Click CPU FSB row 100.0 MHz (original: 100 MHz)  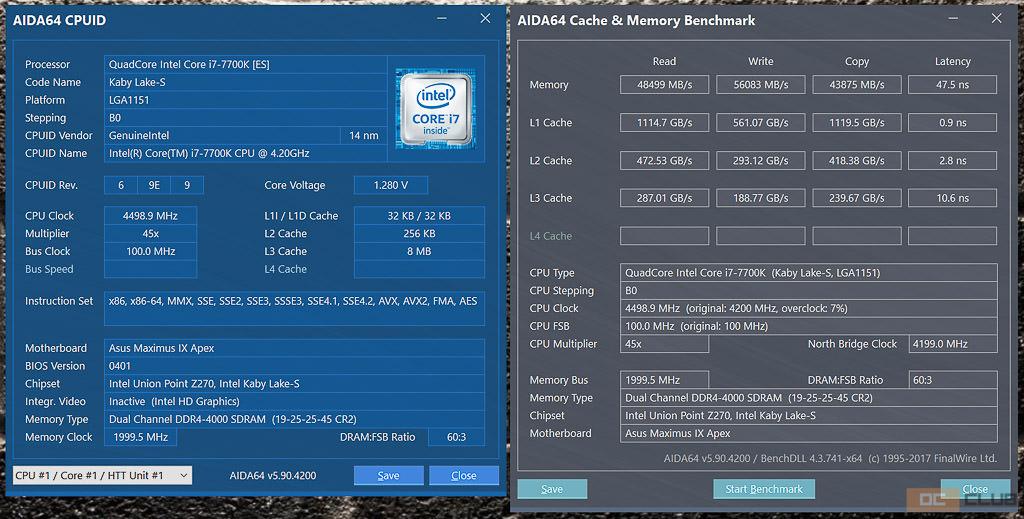808,326
